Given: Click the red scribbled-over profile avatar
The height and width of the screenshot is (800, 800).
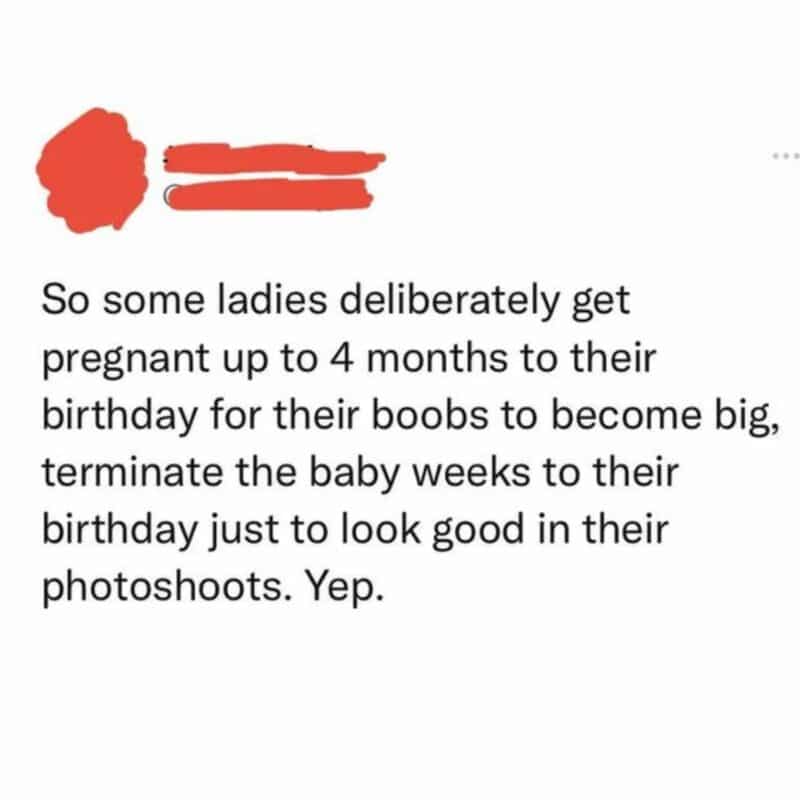Looking at the screenshot, I should click(92, 170).
